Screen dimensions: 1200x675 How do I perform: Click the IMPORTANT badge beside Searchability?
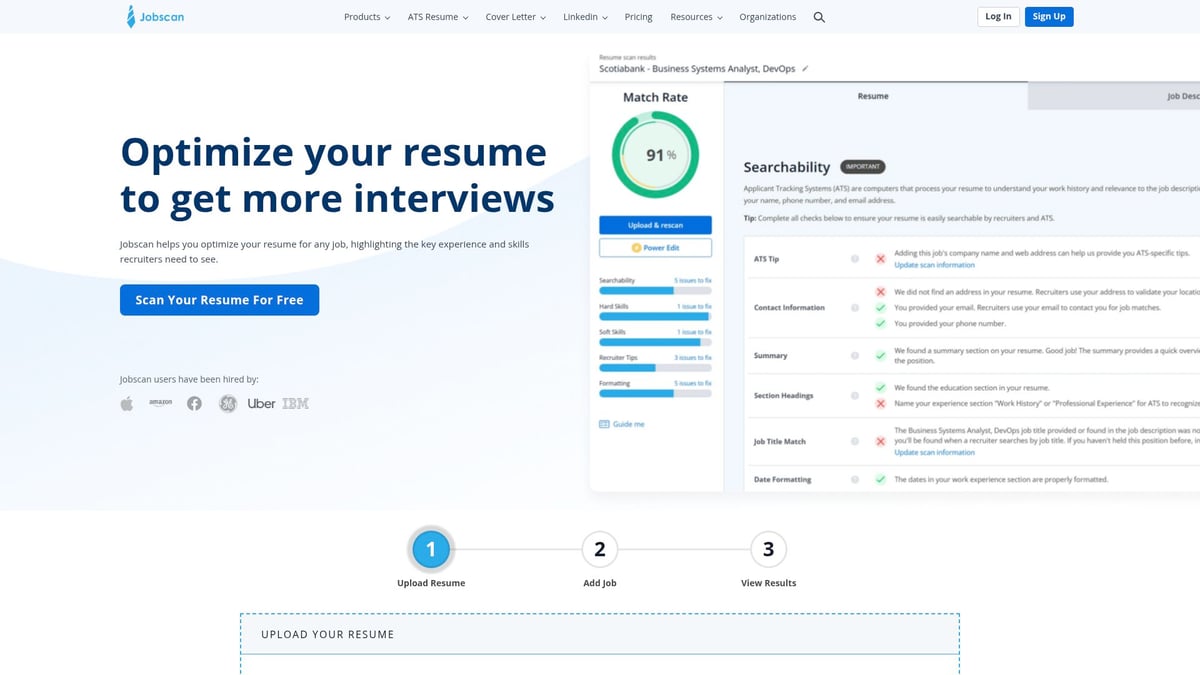[862, 167]
